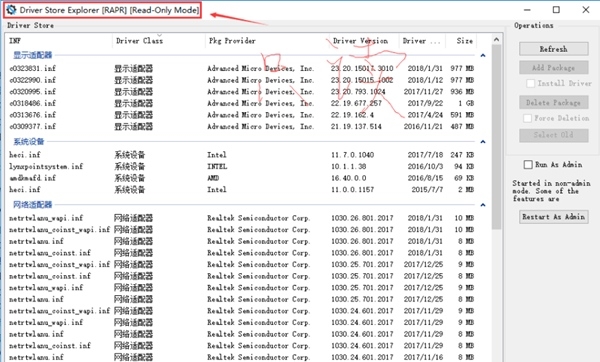This screenshot has height=362, width=600.
Task: Select heci.inf version 11.0.0.1157 row
Action: click(241, 189)
